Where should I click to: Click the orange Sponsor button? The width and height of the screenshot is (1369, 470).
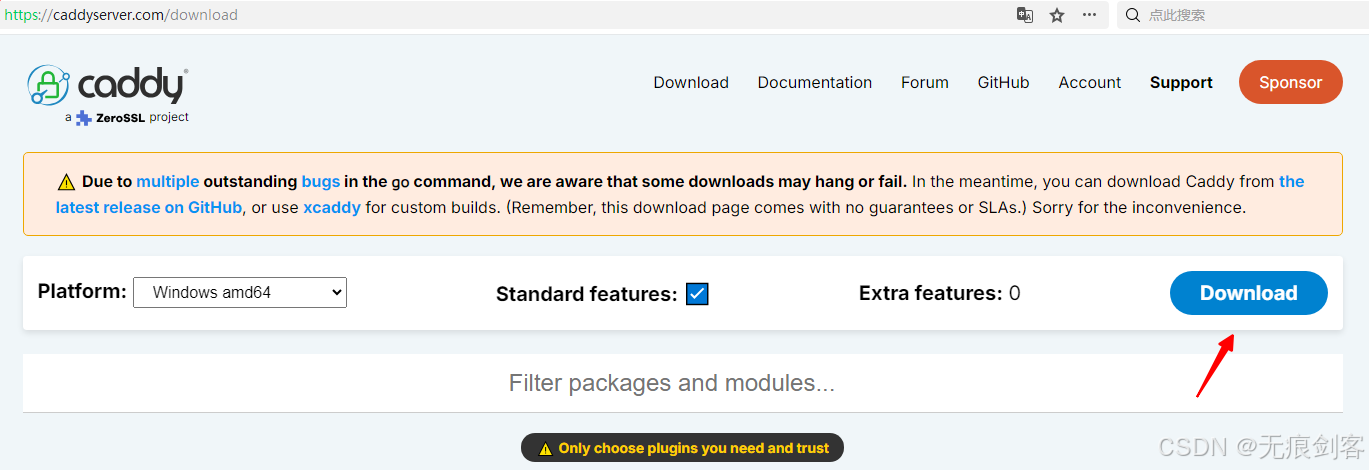tap(1290, 83)
